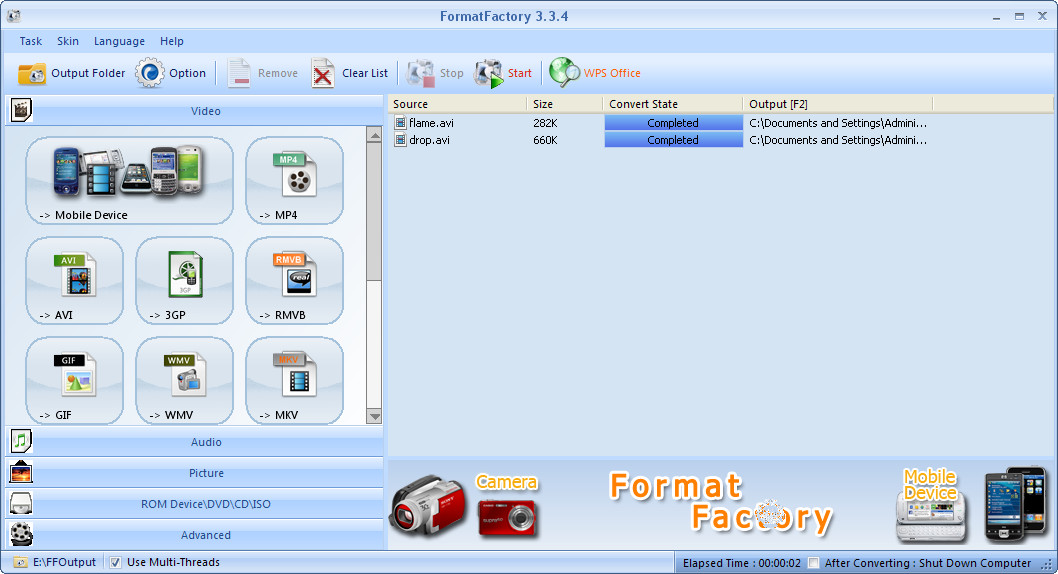This screenshot has height=574, width=1058.
Task: Expand the Advanced category panel
Action: (x=194, y=535)
